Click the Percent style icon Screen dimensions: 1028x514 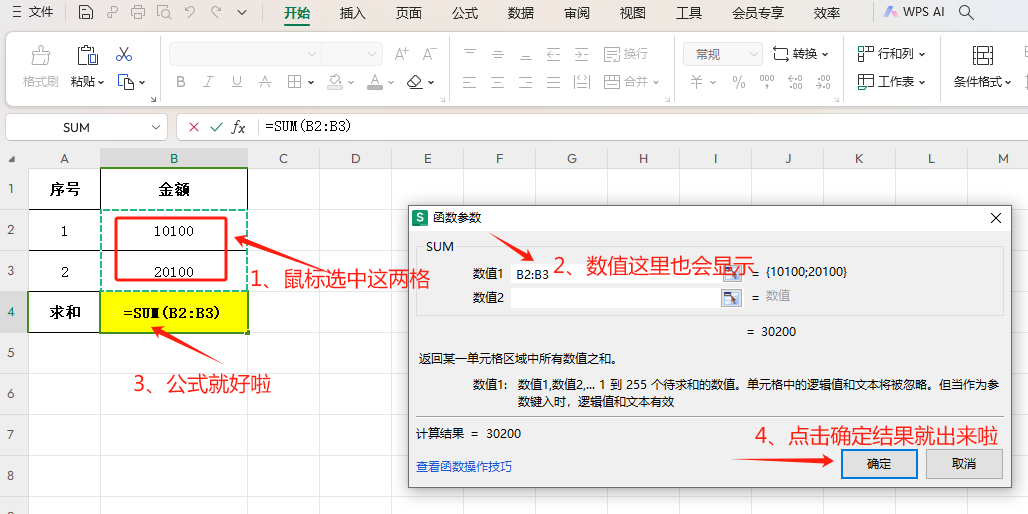(x=739, y=82)
